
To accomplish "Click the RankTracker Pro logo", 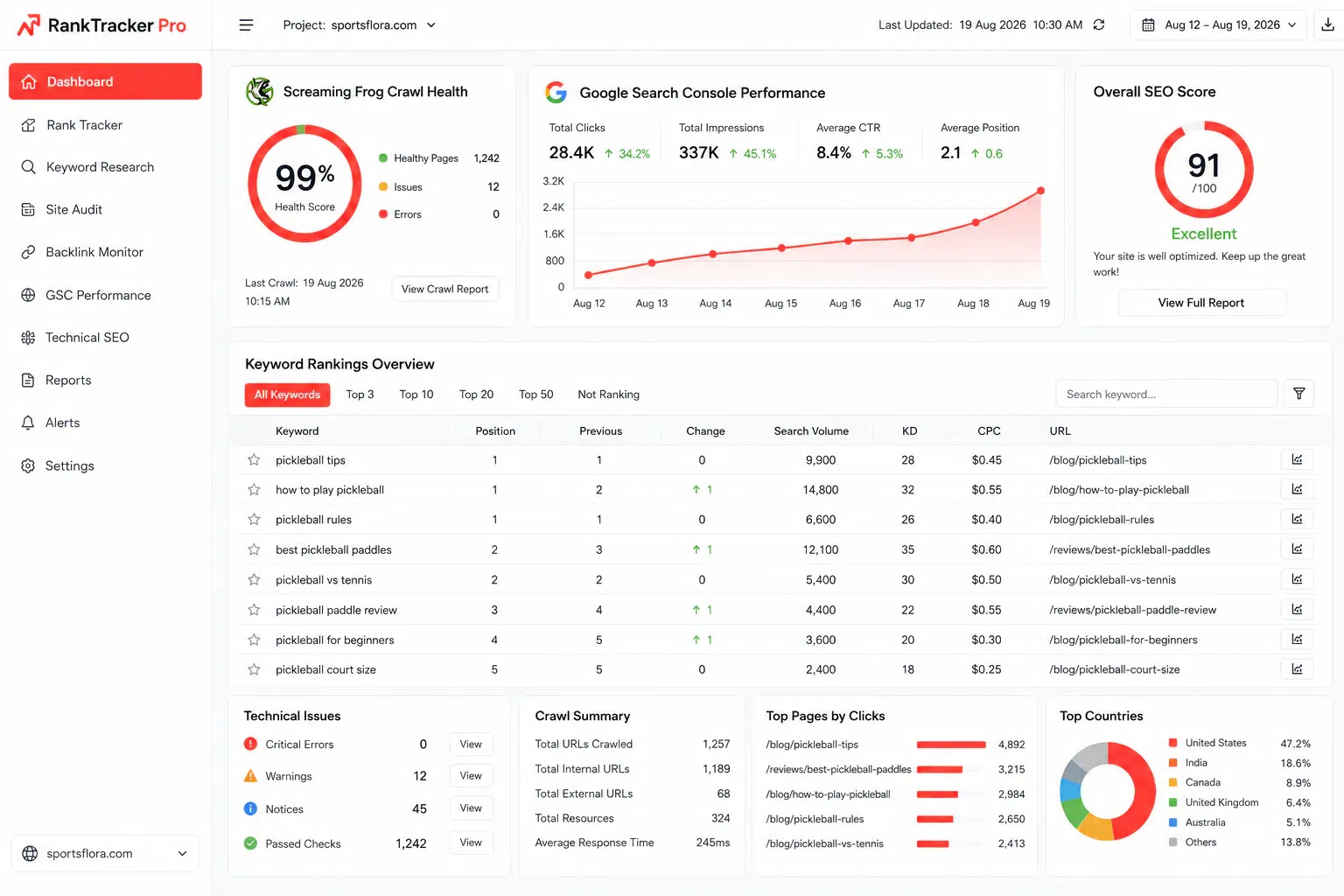I will (101, 25).
